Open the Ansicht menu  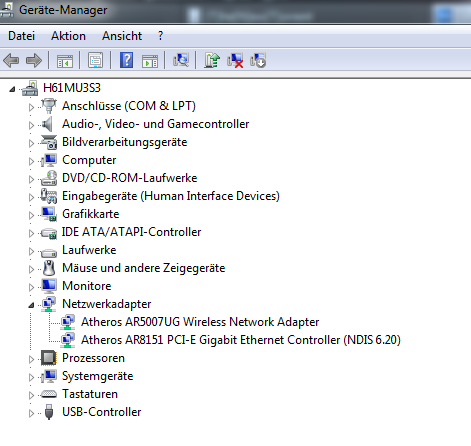click(122, 36)
